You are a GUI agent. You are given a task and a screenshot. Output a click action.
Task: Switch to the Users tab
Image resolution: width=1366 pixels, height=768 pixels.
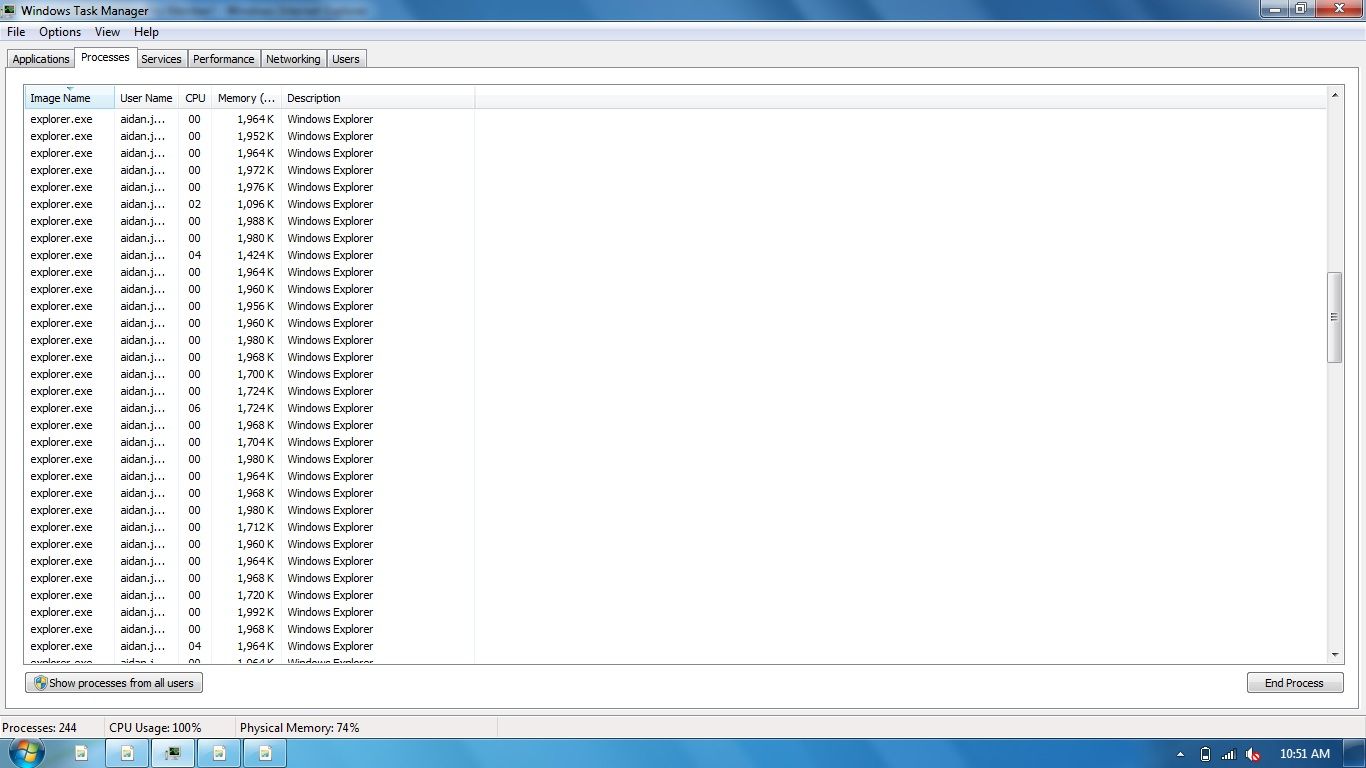click(346, 59)
